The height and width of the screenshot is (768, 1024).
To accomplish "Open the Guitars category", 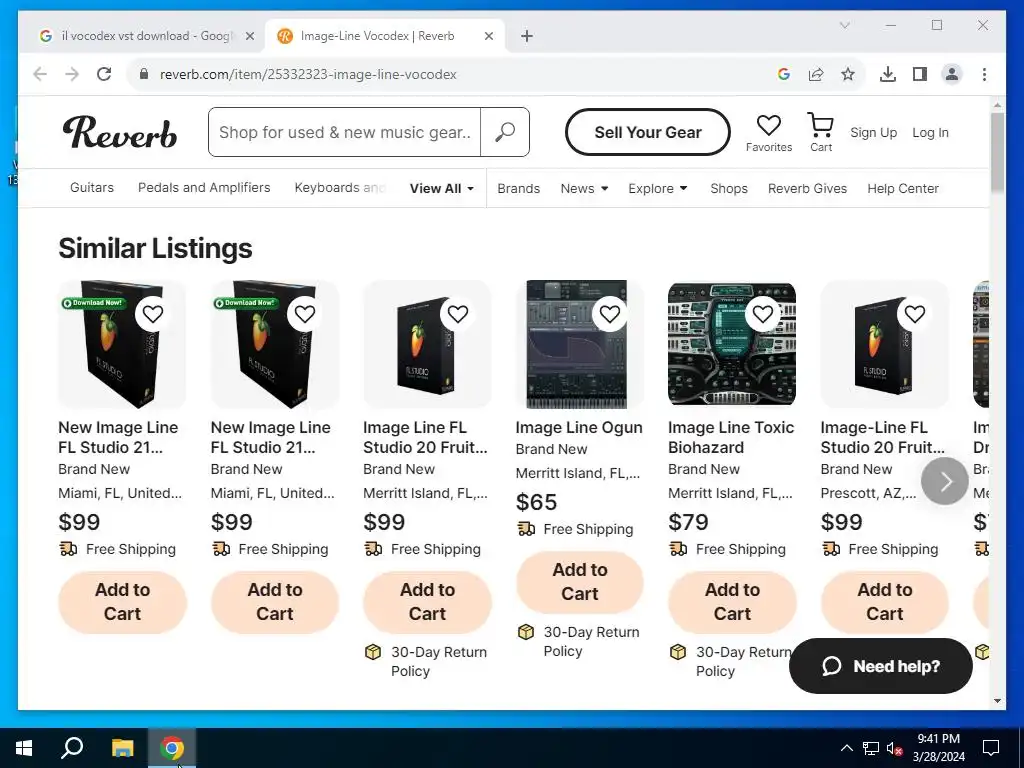I will 91,187.
